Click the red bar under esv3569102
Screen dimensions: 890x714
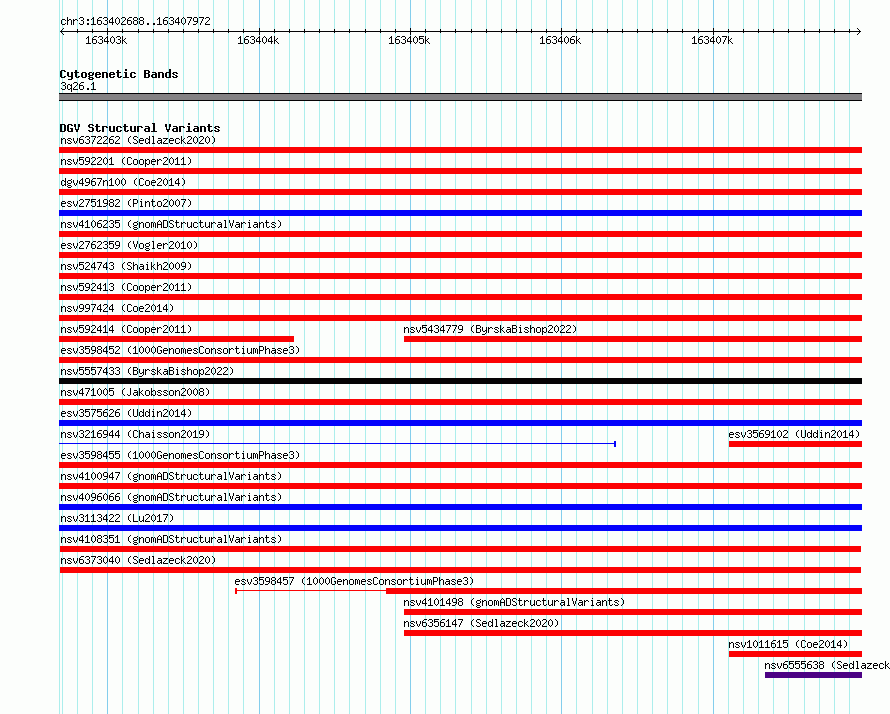tap(795, 444)
